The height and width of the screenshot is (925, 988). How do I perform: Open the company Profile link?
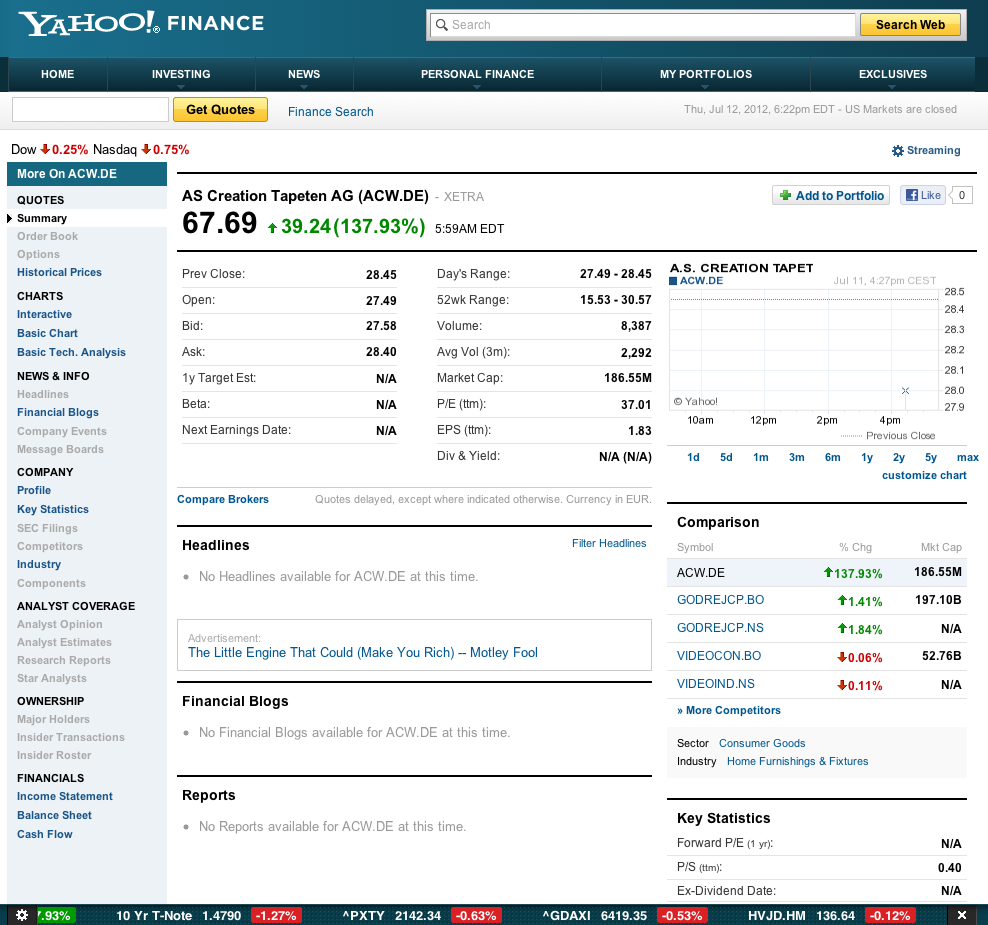coord(34,490)
